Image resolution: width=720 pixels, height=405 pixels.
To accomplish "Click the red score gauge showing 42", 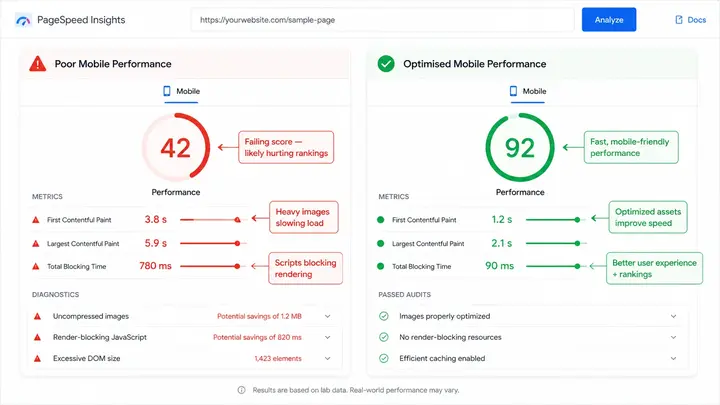I will pos(176,147).
